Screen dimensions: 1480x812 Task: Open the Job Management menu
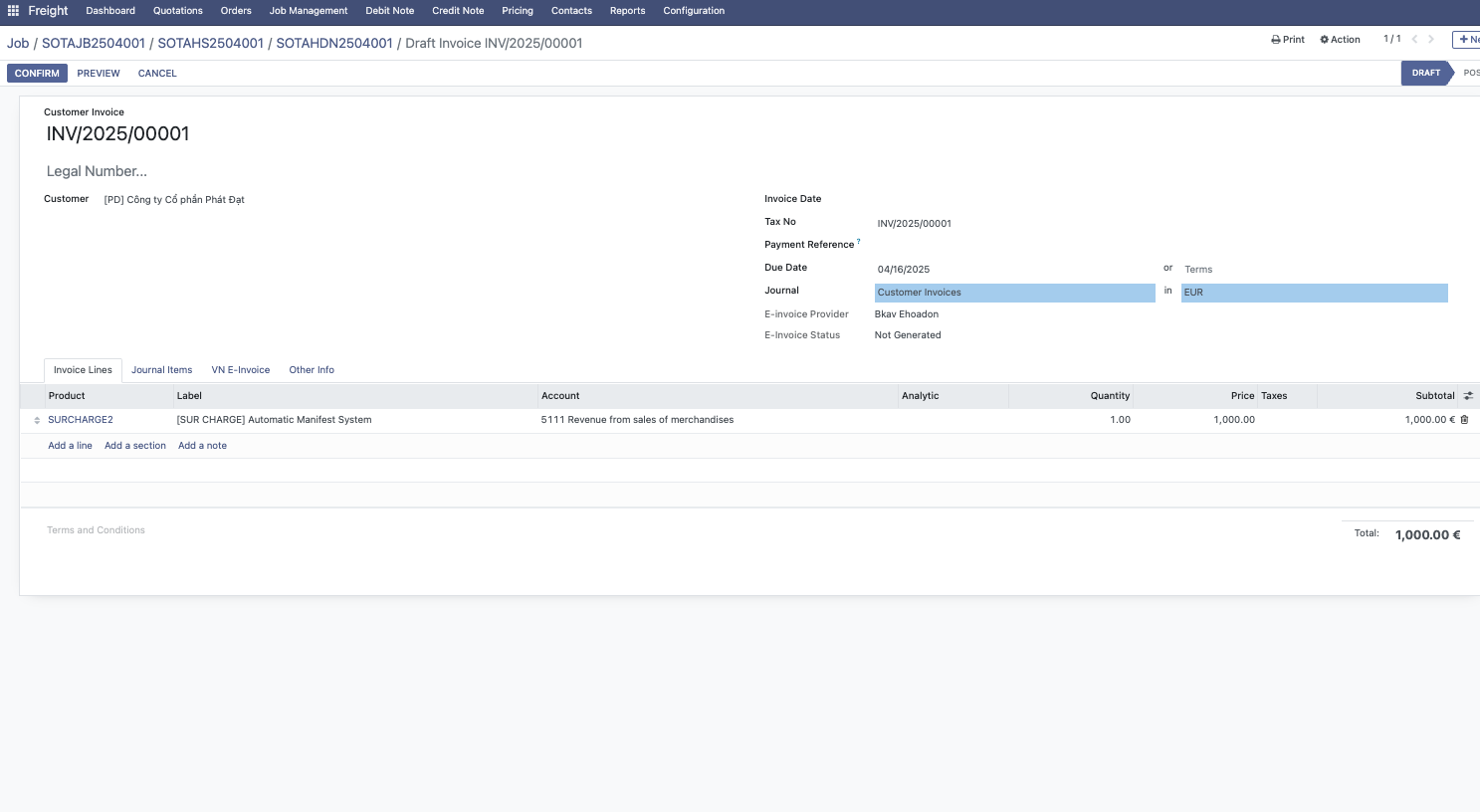coord(309,11)
